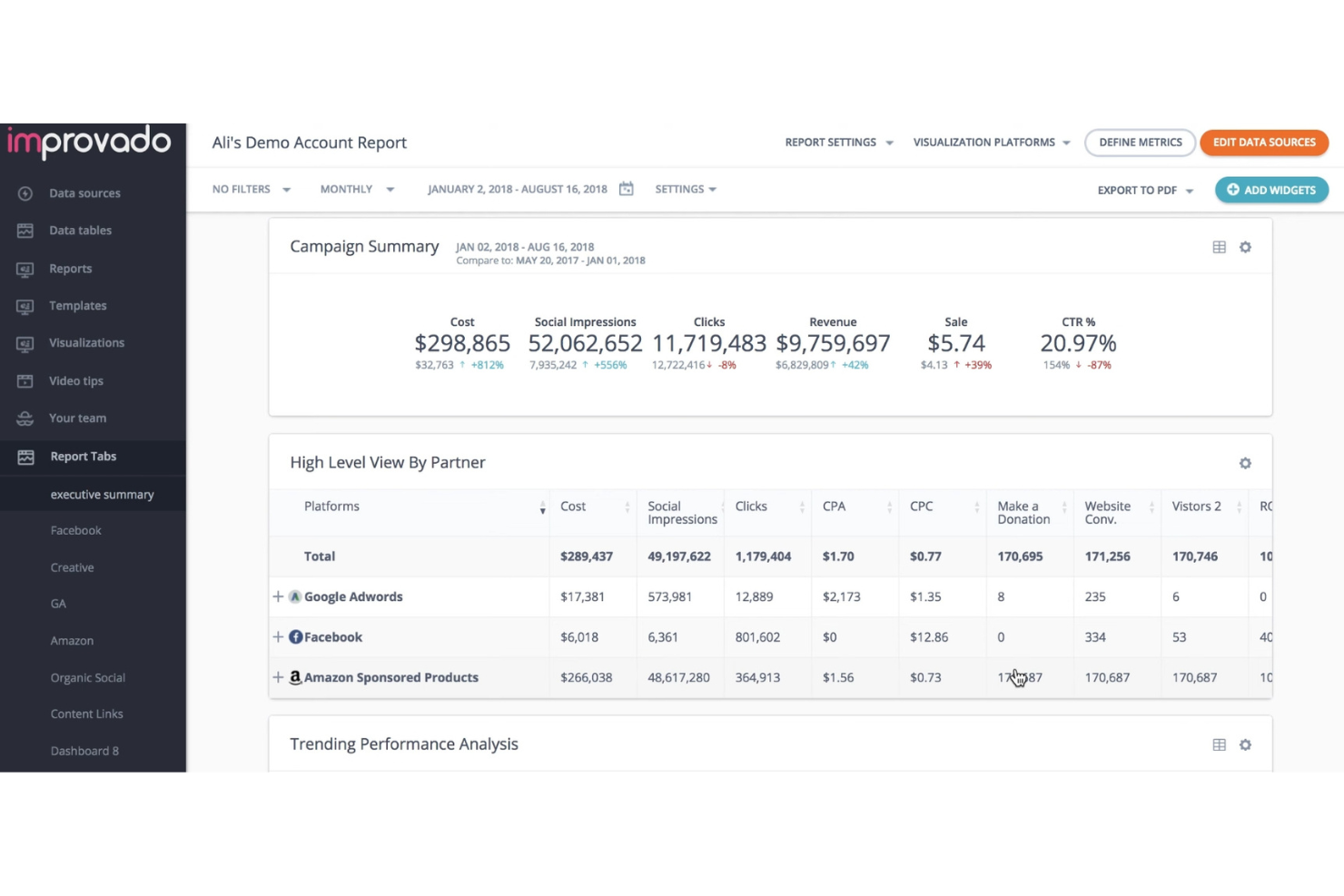Open the Visualizations panel
The image size is (1344, 896).
[24, 342]
